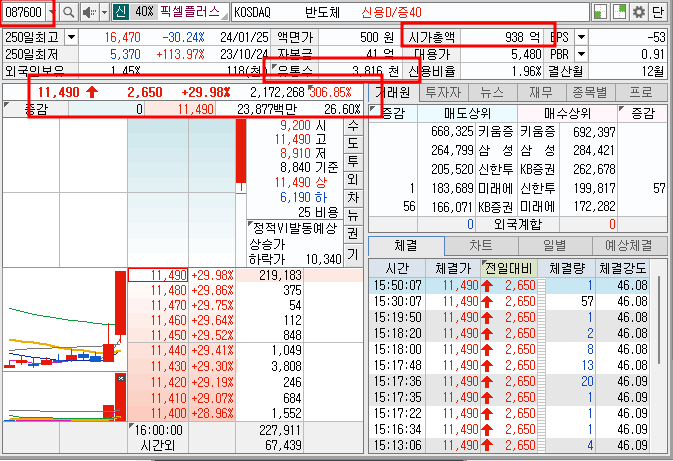Click the green layout icon right before the gear
Image resolution: width=673 pixels, height=461 pixels.
pyautogui.click(x=619, y=12)
